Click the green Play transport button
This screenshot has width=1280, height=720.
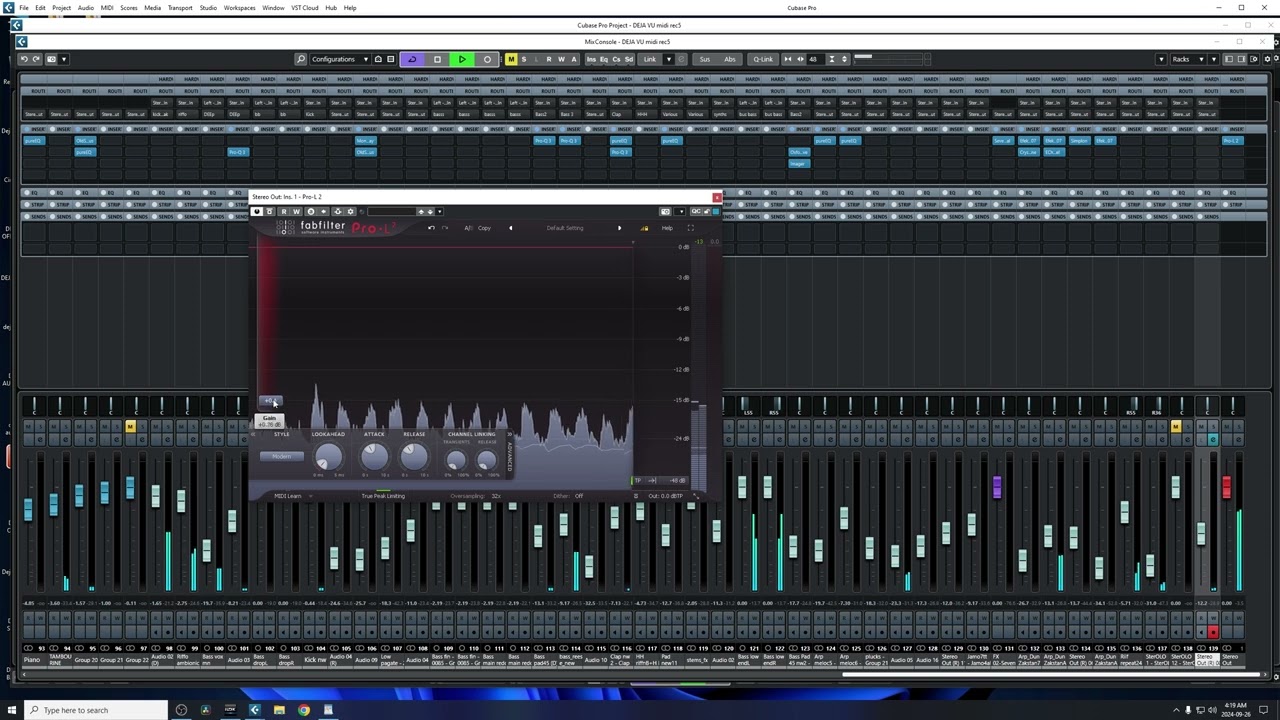click(462, 59)
